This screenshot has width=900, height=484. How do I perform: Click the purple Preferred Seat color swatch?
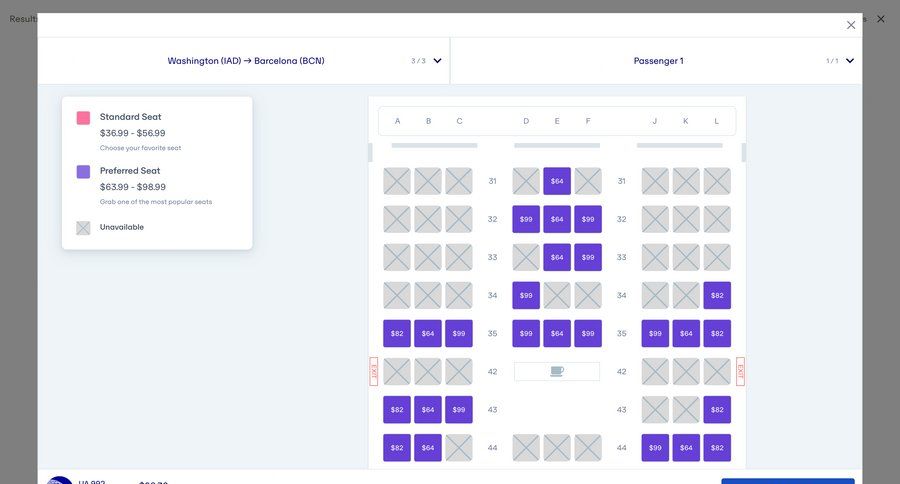point(83,172)
